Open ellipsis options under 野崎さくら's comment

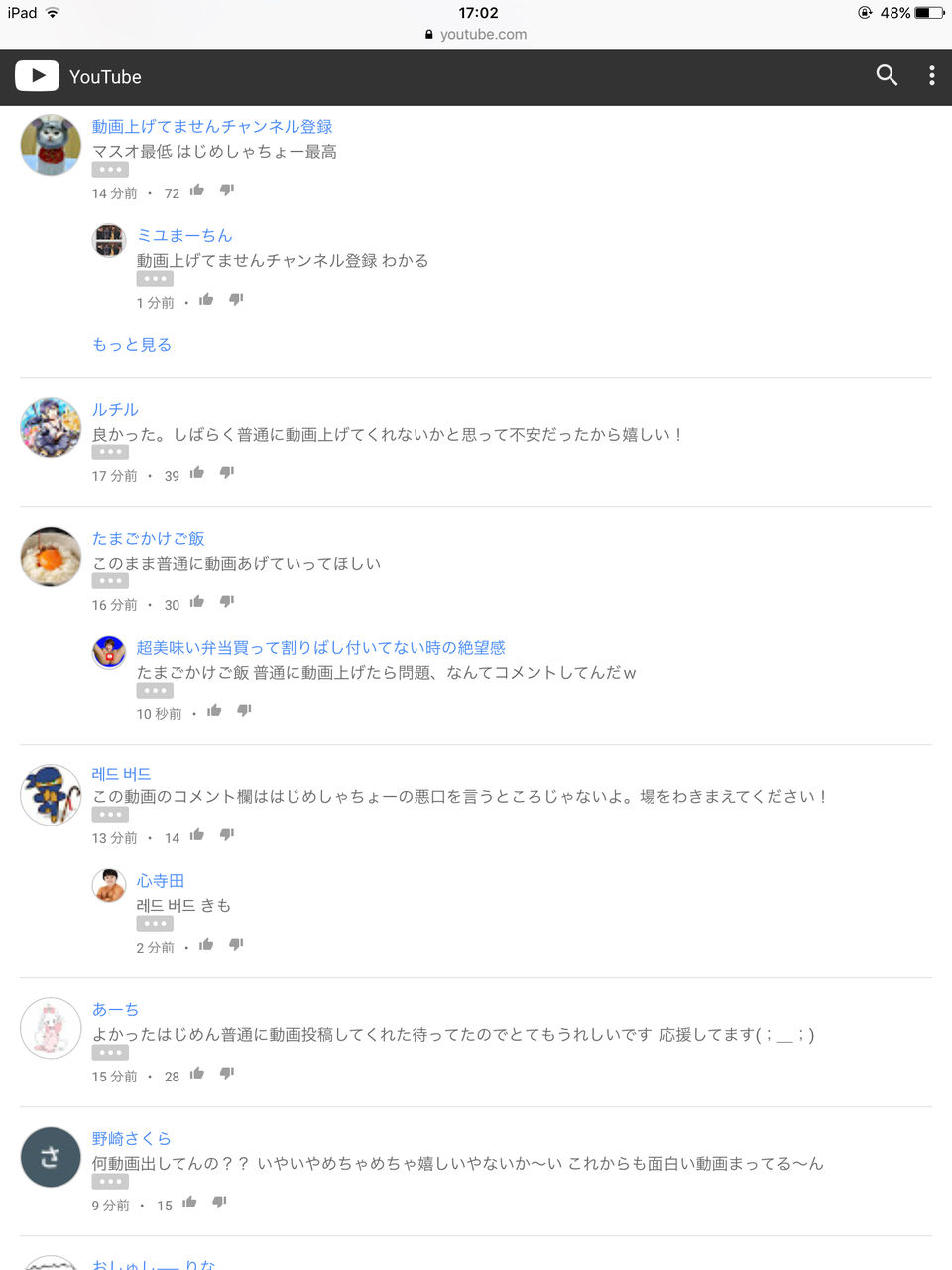point(110,1182)
